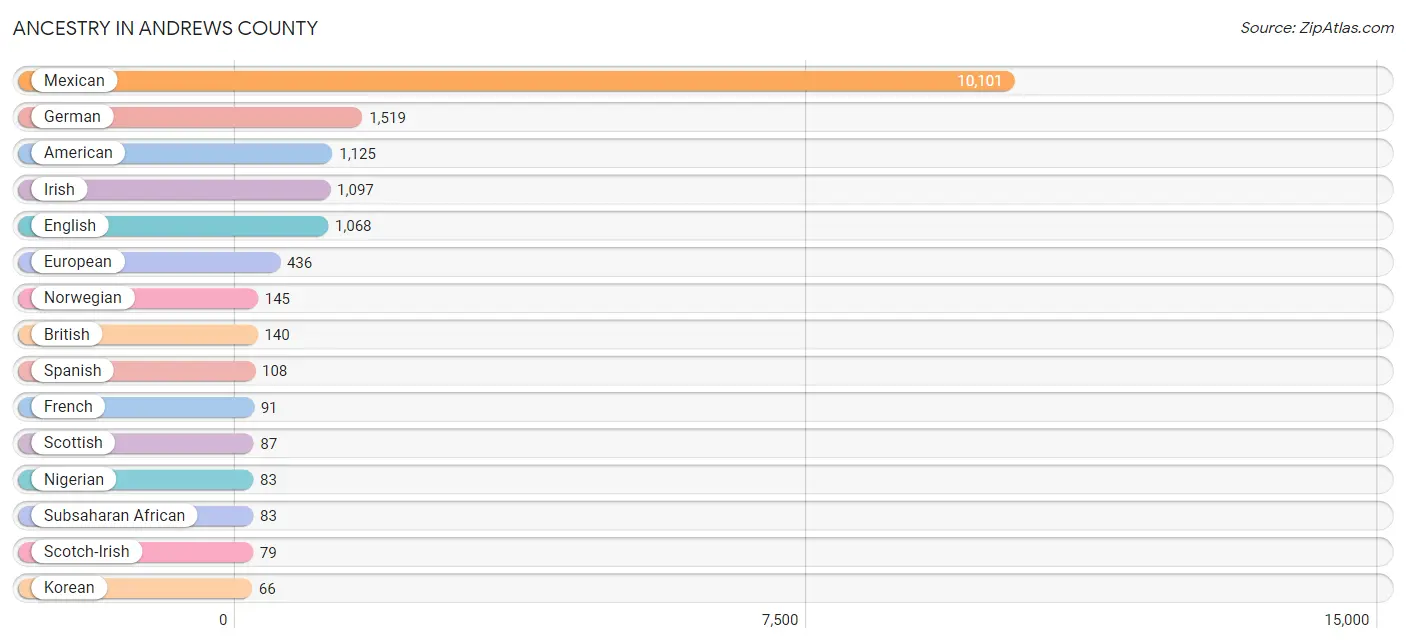The image size is (1406, 644).
Task: Click the European value 436
Action: (300, 263)
